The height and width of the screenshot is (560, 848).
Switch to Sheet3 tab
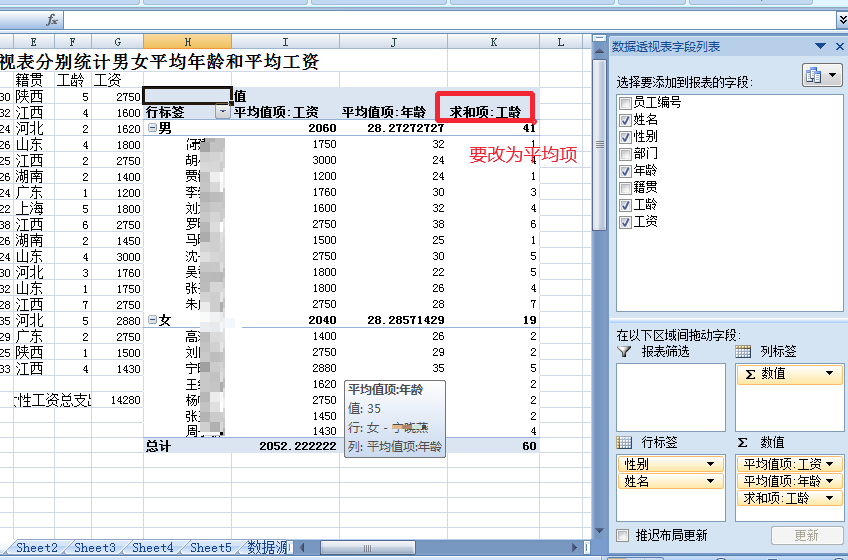tap(95, 548)
